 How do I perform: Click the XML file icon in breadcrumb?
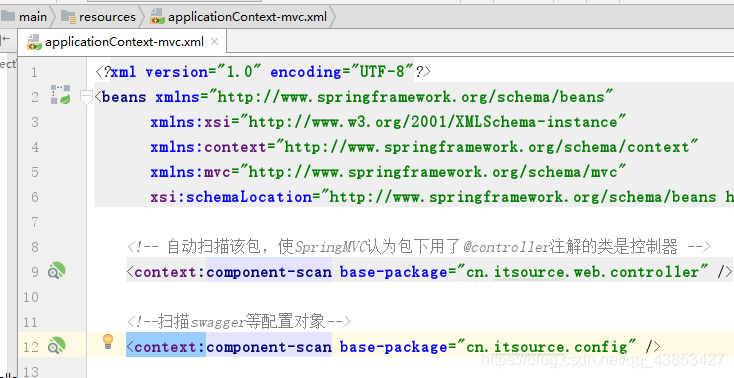pos(157,17)
